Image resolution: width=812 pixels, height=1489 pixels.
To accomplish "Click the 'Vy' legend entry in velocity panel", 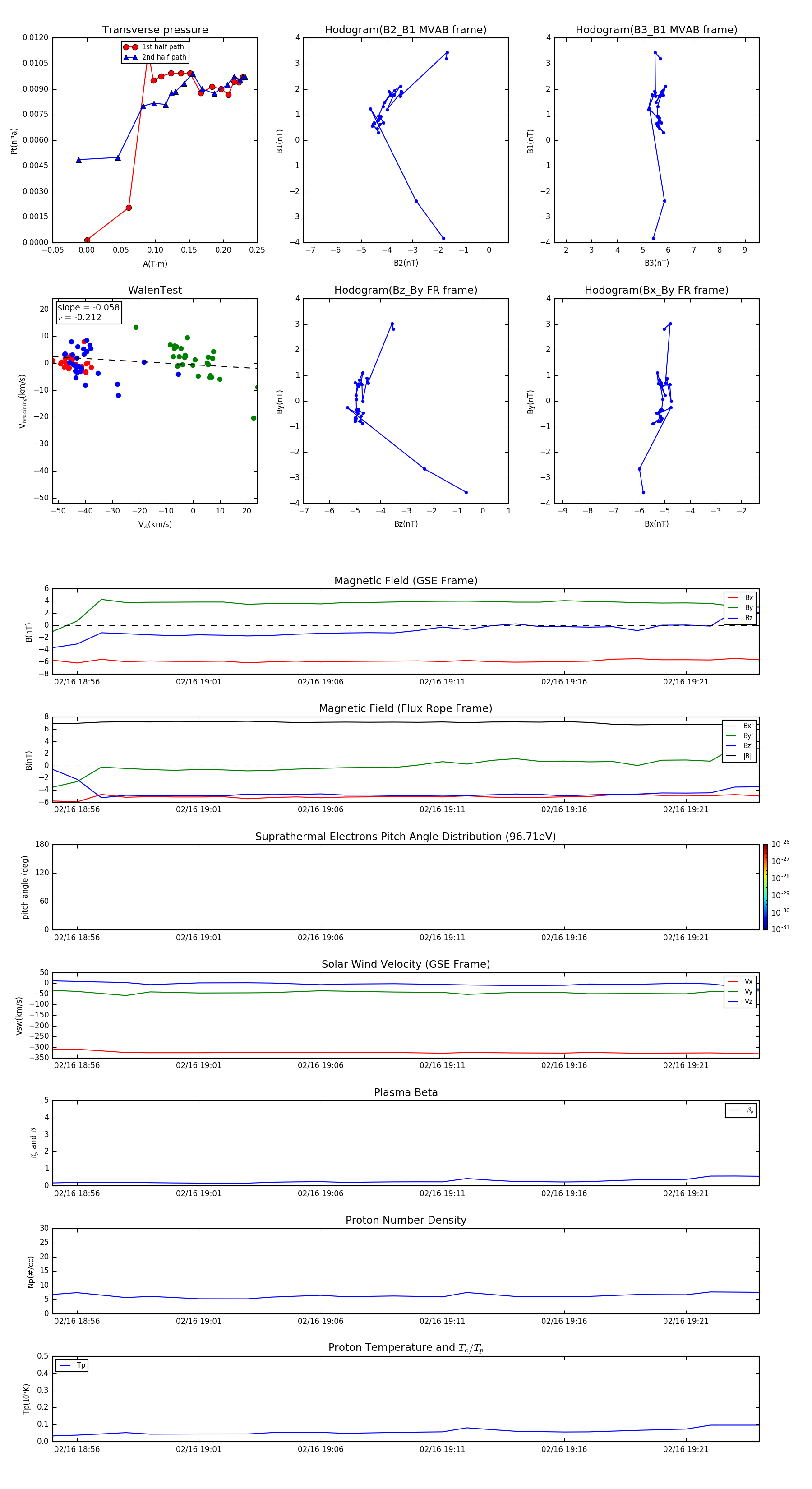I will coord(740,991).
